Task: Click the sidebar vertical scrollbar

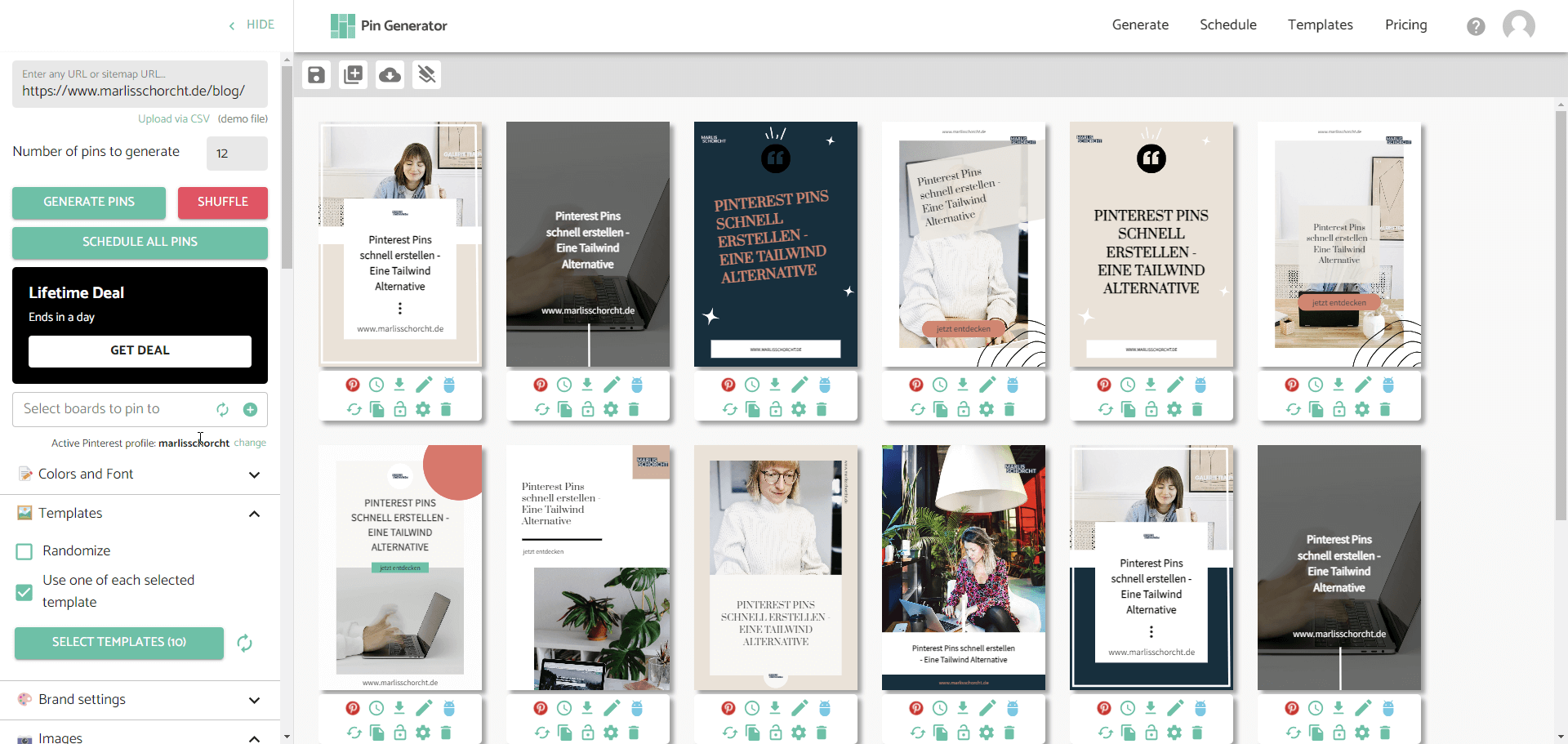Action: [x=287, y=167]
